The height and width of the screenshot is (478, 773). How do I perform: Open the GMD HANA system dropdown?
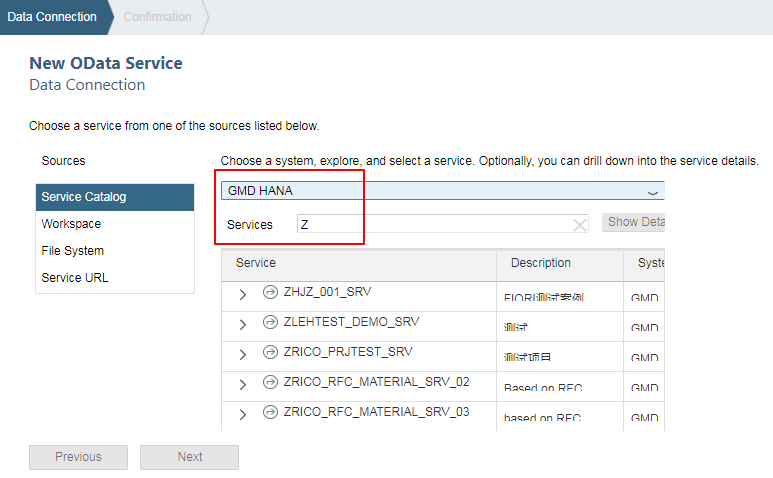coord(653,191)
